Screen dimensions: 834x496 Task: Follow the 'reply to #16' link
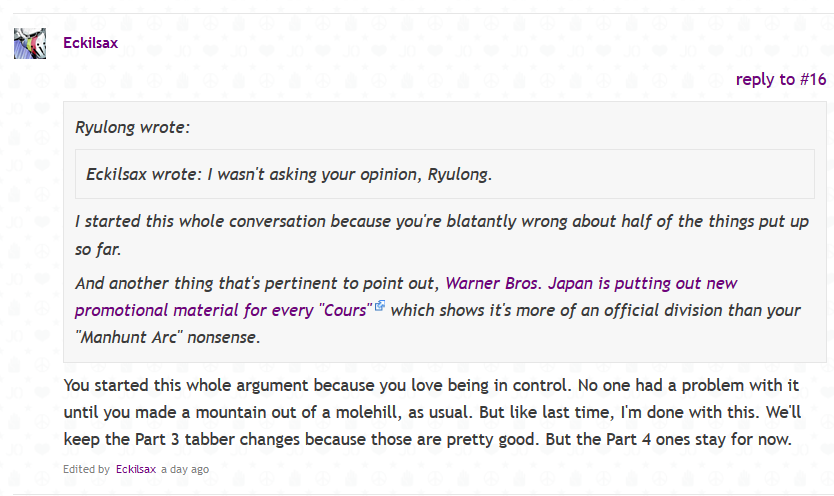781,79
